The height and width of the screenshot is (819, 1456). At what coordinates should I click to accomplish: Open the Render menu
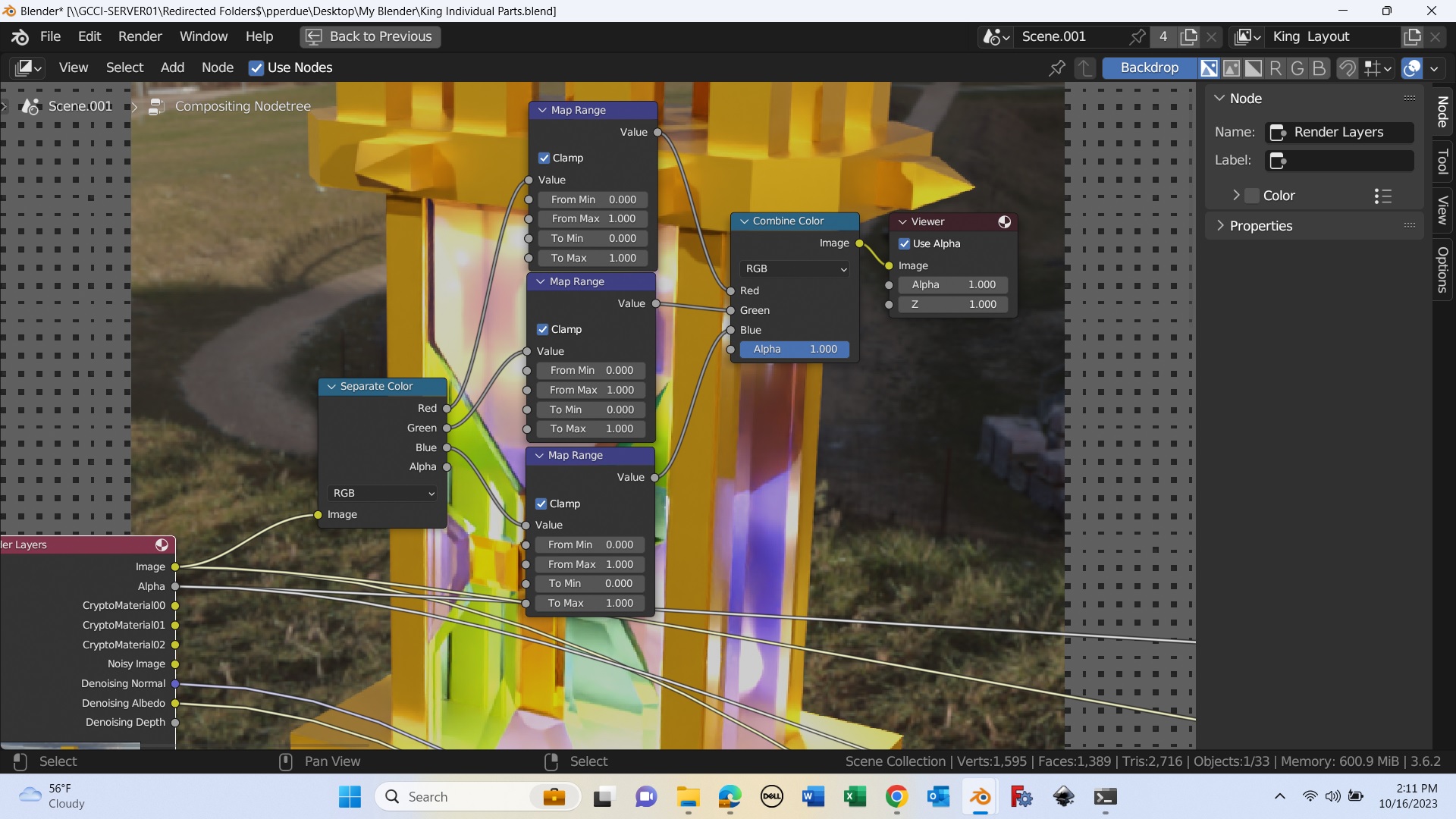(x=140, y=36)
